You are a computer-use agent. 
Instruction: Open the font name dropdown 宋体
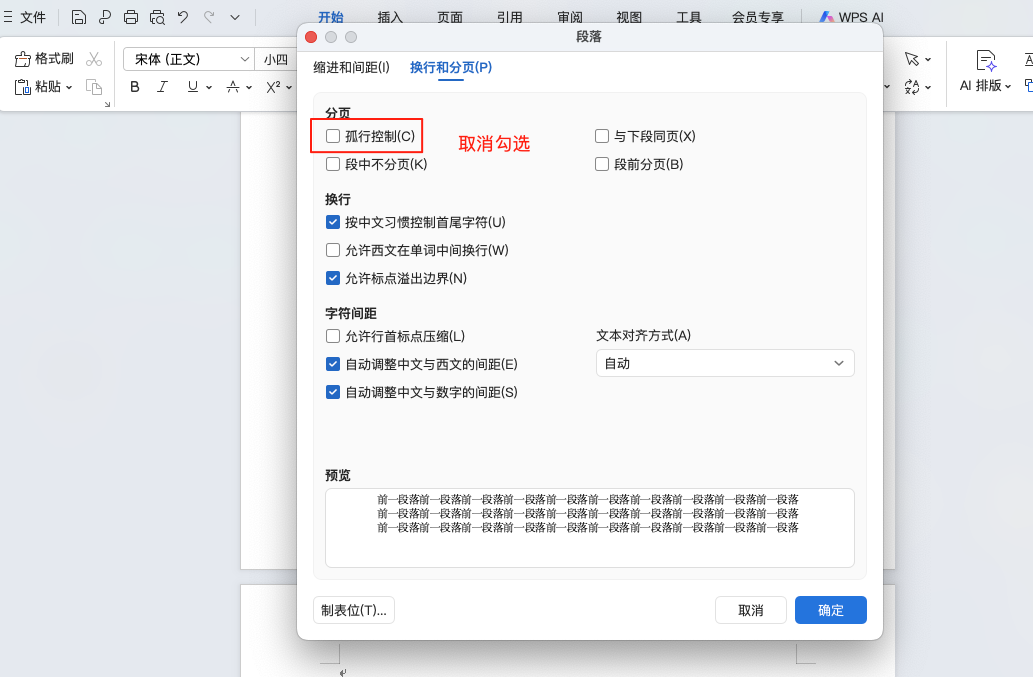click(188, 58)
